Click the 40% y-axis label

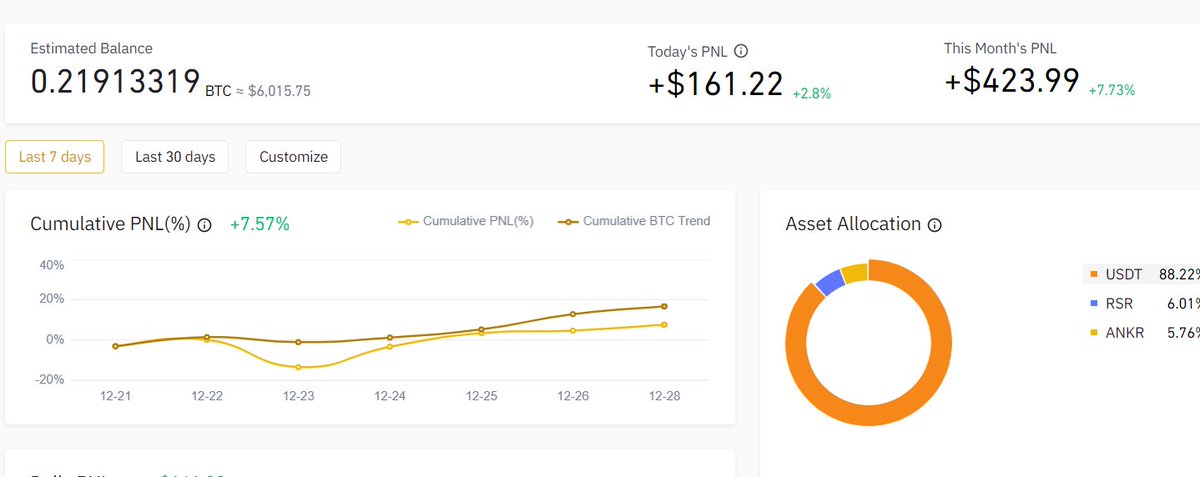click(x=52, y=265)
